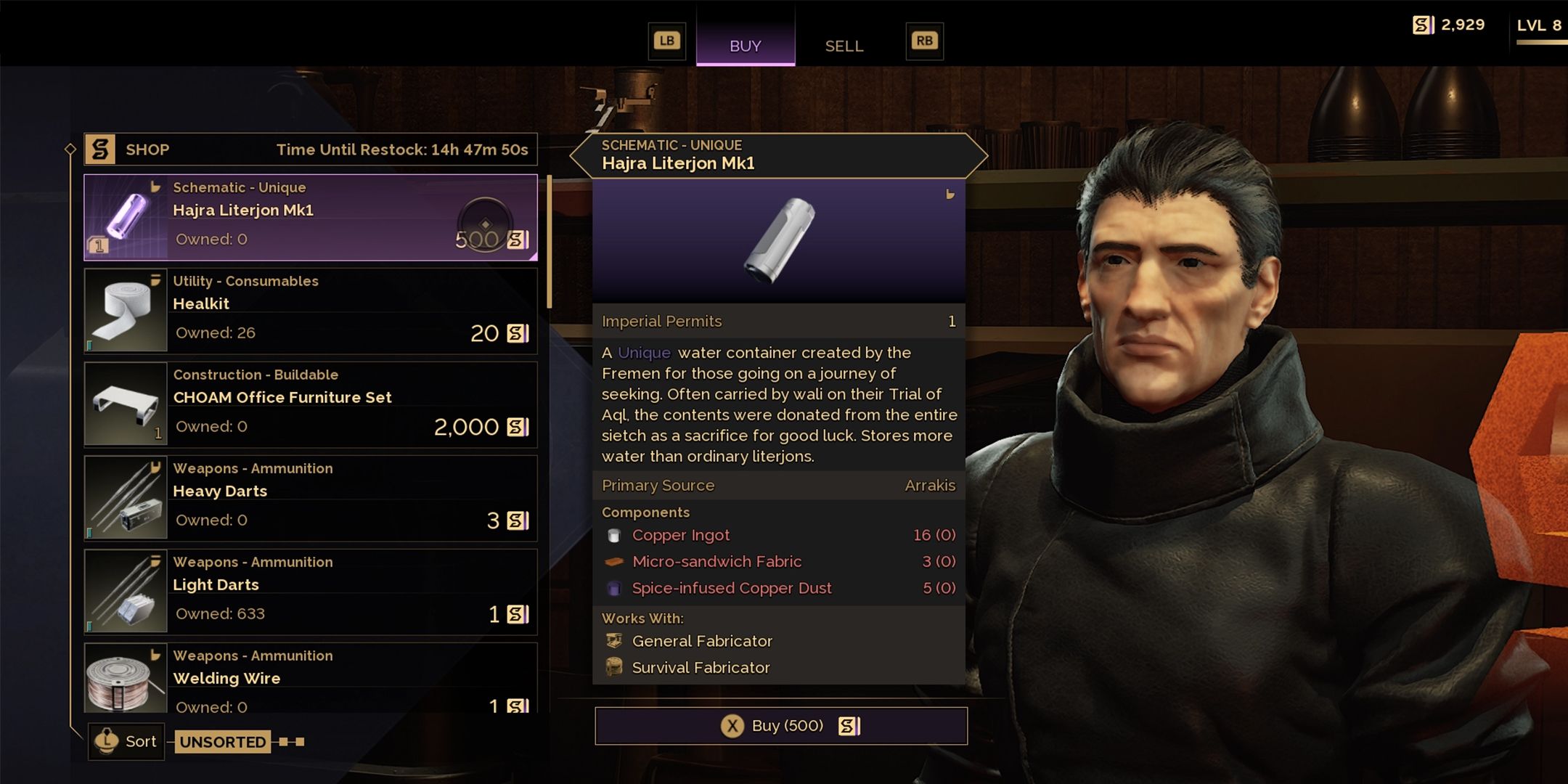The image size is (1568, 784).
Task: Select the CHOAM Office Furniture Set listing
Action: pyautogui.click(x=311, y=404)
